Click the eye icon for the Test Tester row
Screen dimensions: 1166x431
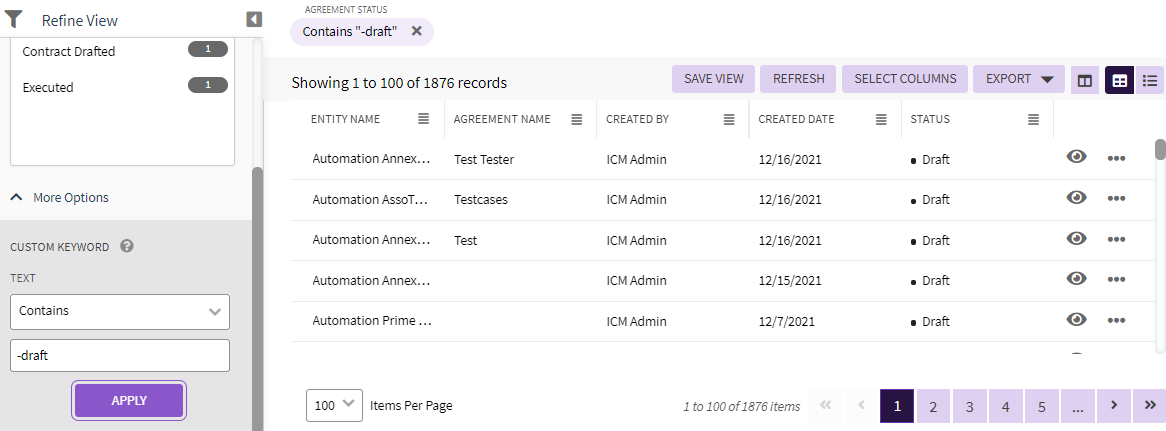[1077, 157]
